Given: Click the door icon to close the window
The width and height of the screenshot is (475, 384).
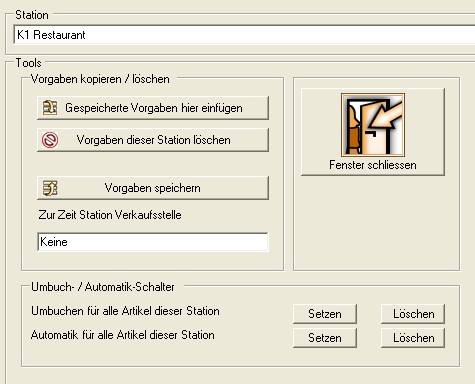Looking at the screenshot, I should [x=373, y=125].
